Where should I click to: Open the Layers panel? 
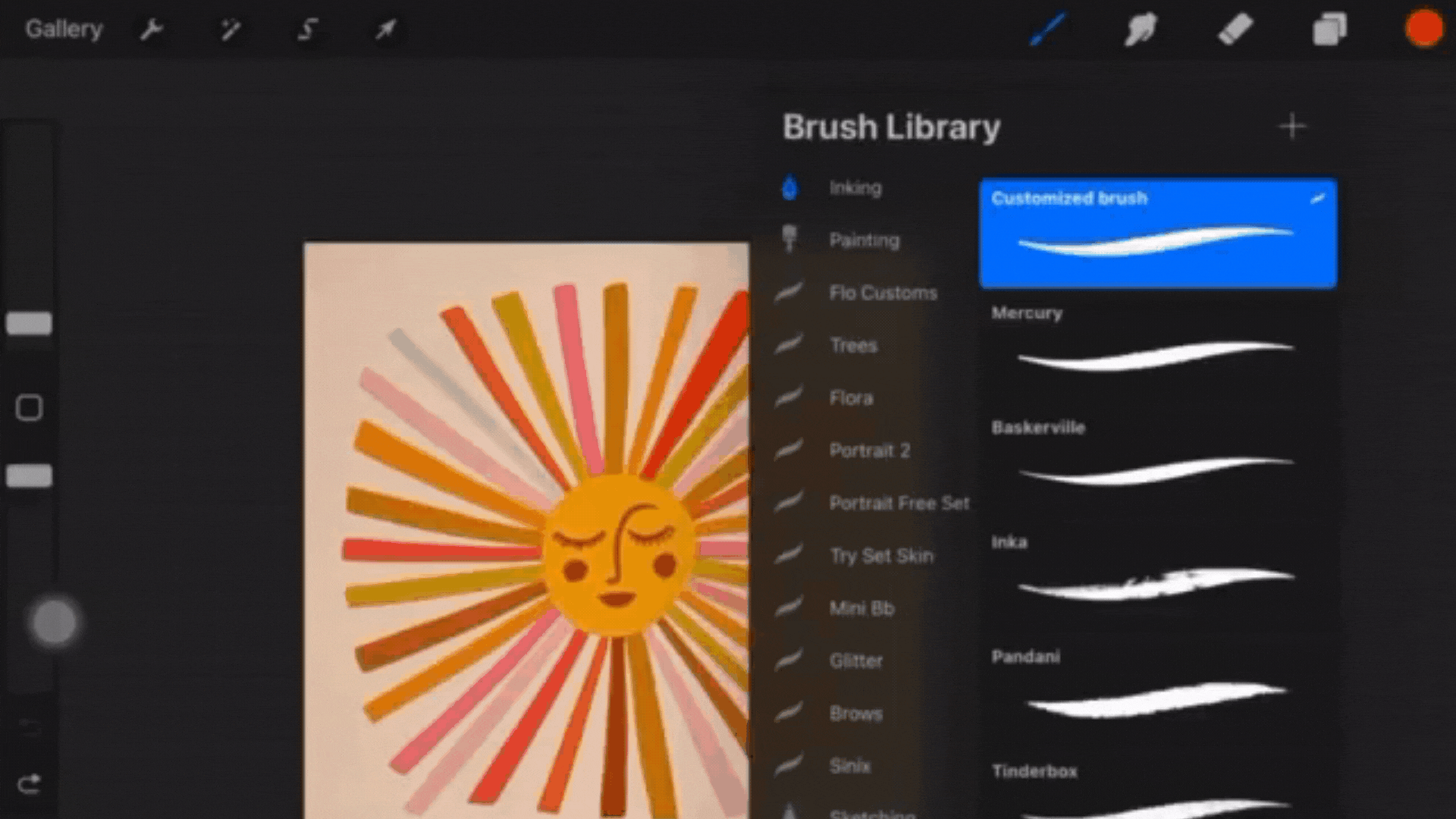pyautogui.click(x=1329, y=30)
